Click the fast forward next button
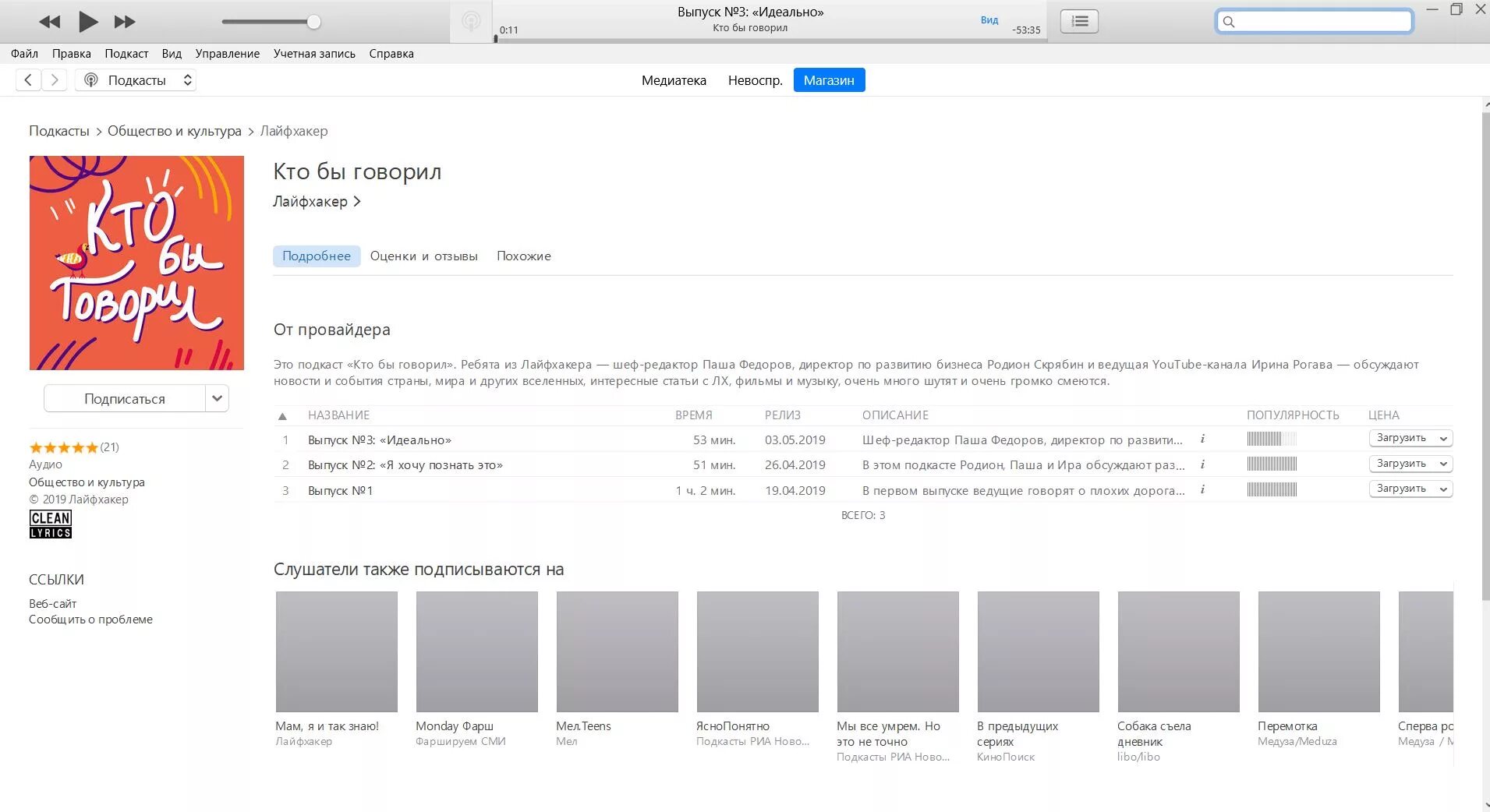Screen dimensions: 1490x812 pos(125,22)
